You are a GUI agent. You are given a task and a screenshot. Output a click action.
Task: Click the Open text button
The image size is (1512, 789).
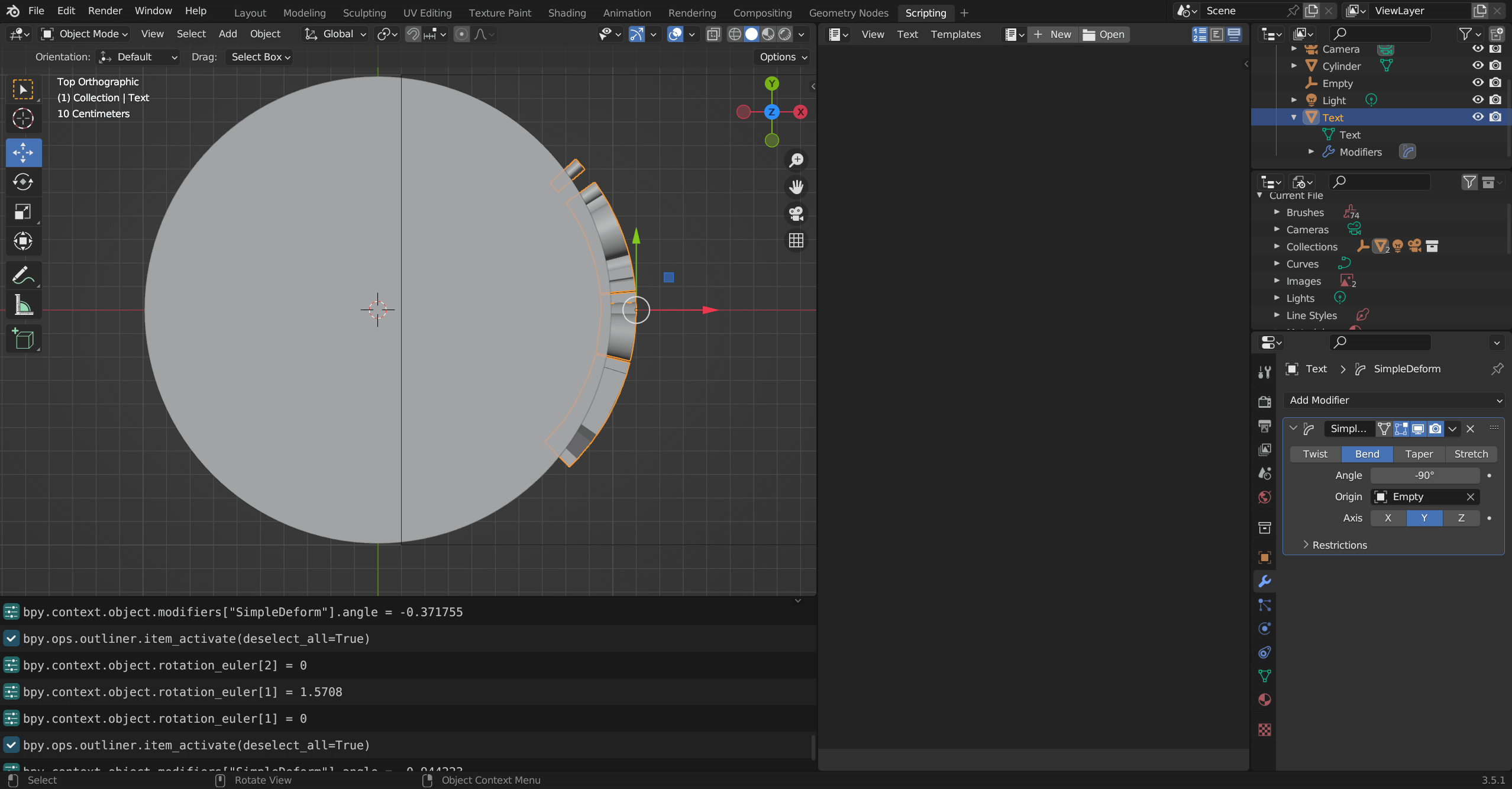[1104, 34]
